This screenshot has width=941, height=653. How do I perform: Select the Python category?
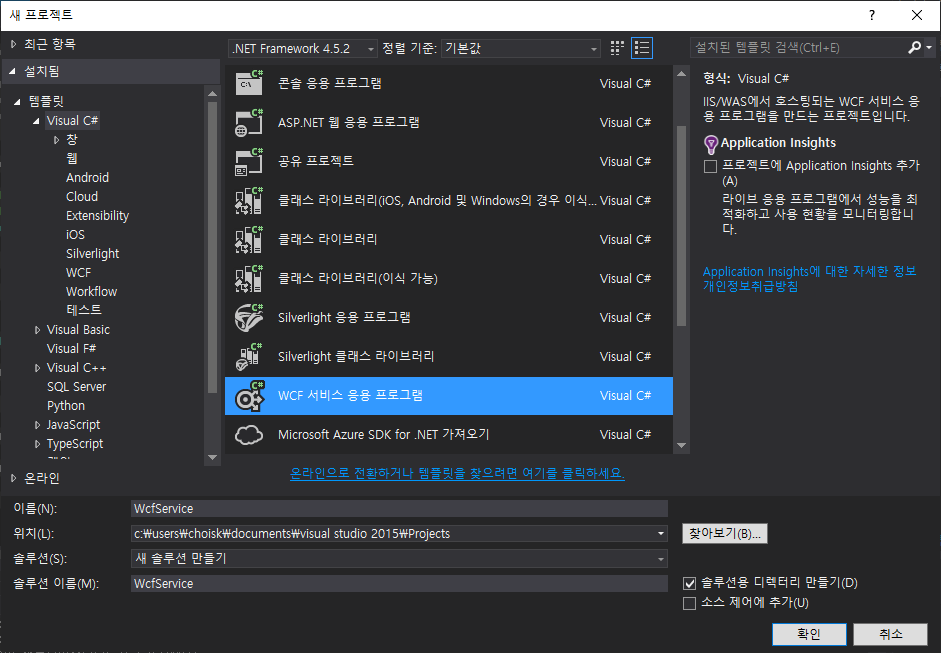66,406
